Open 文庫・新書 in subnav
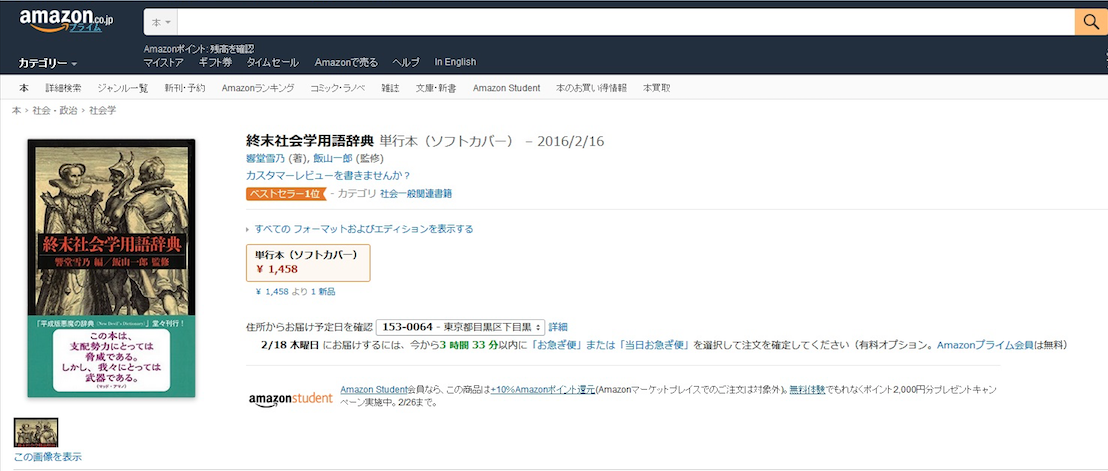 435,88
